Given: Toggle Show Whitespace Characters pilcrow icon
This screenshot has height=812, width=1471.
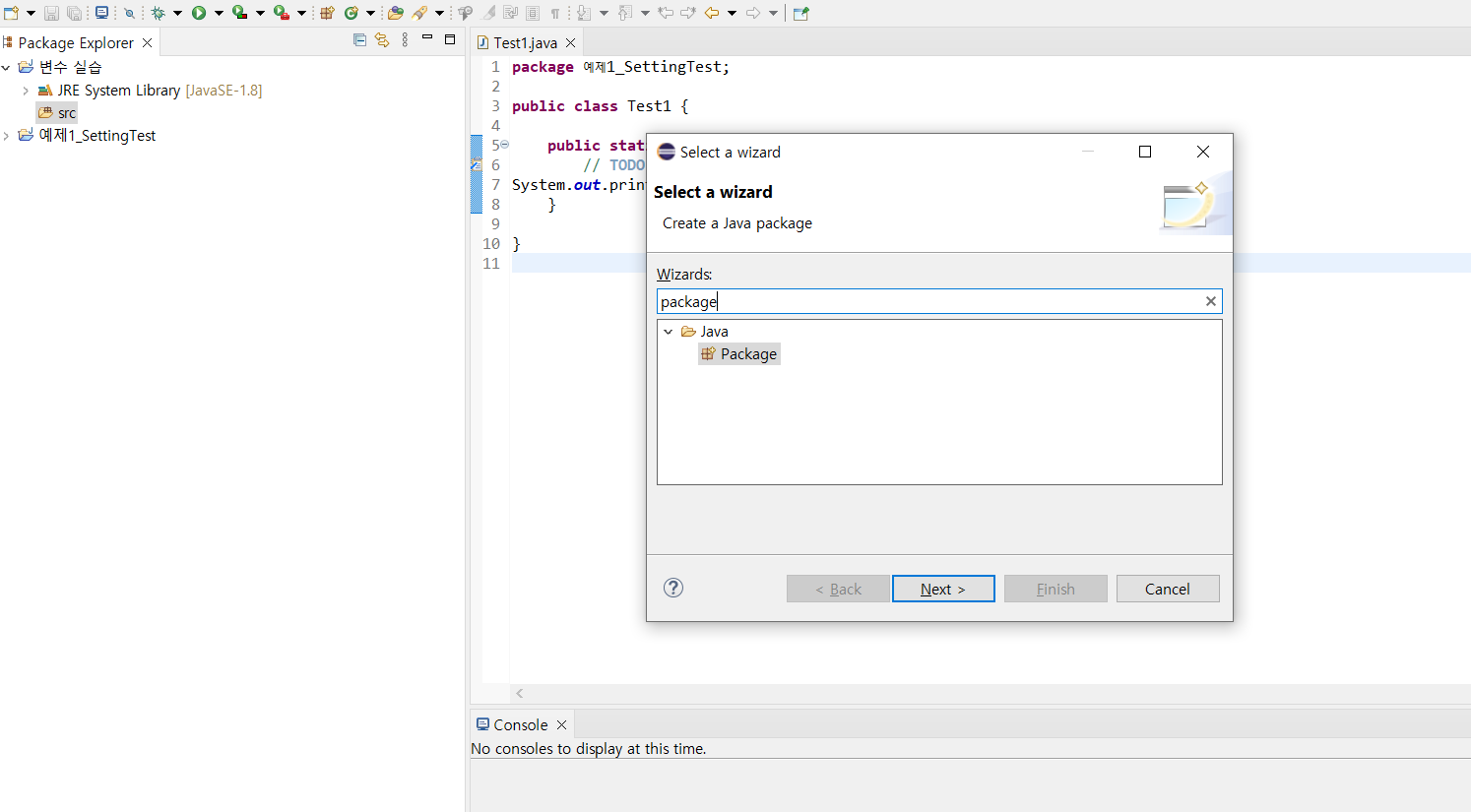Looking at the screenshot, I should pyautogui.click(x=554, y=13).
